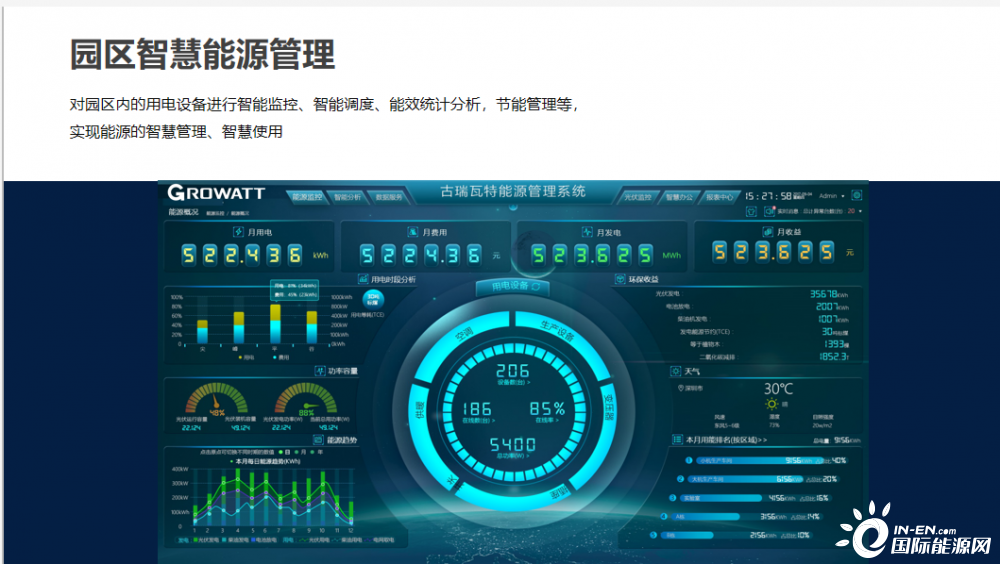The height and width of the screenshot is (564, 1000).
Task: Click the 30℃ temperature reading
Action: (x=778, y=389)
